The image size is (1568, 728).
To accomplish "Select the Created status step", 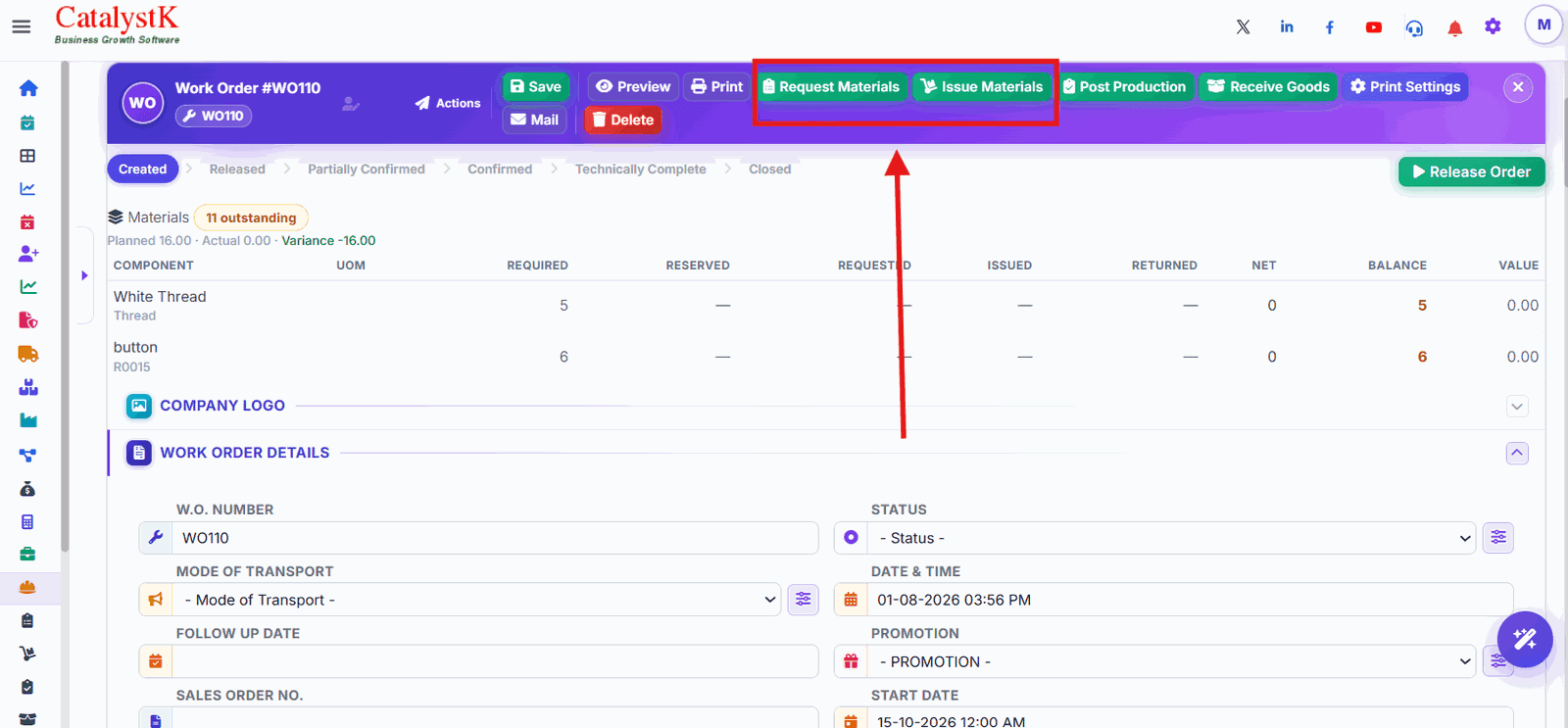I will [x=143, y=170].
